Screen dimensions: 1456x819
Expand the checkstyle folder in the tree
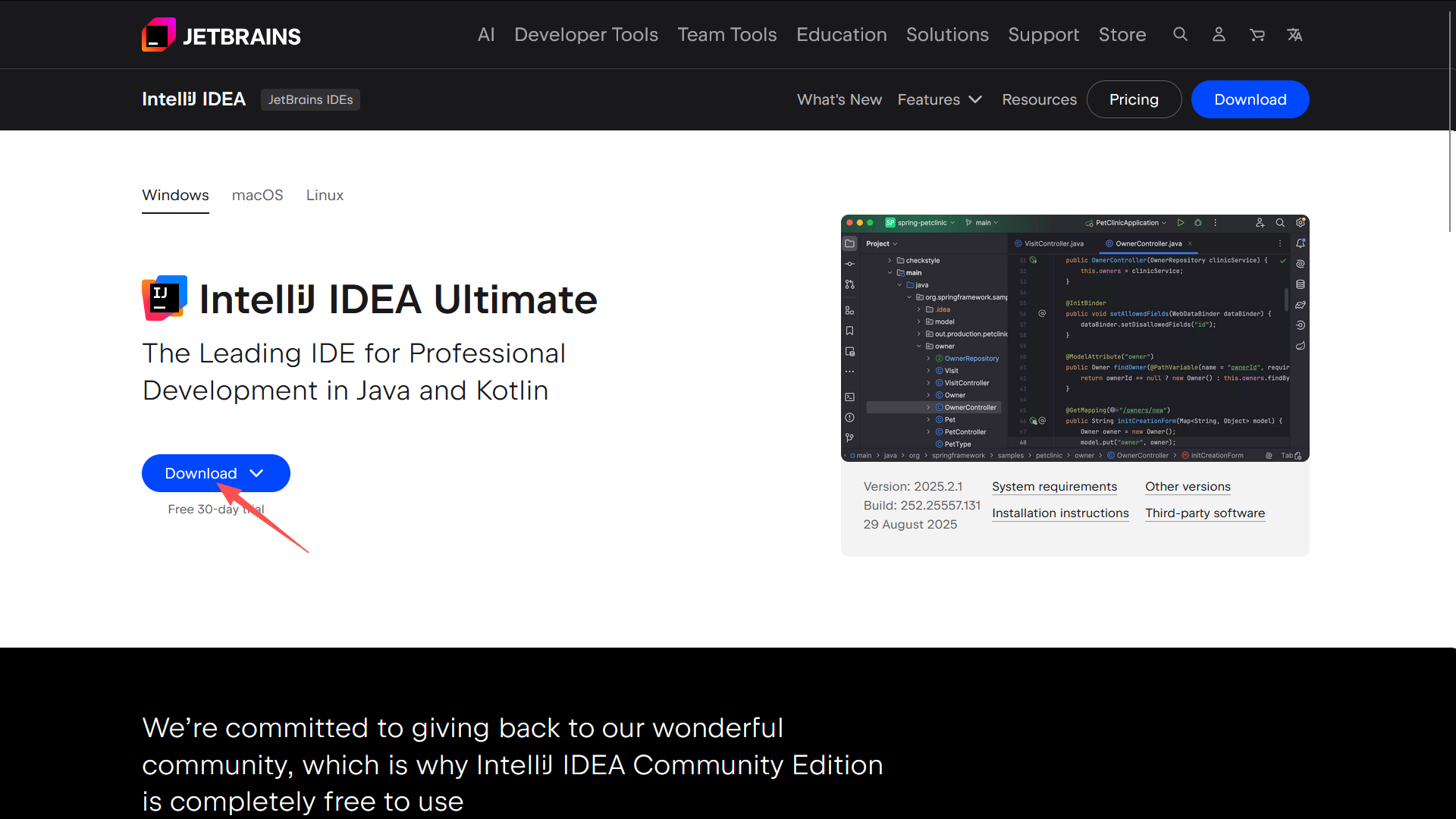pos(890,260)
